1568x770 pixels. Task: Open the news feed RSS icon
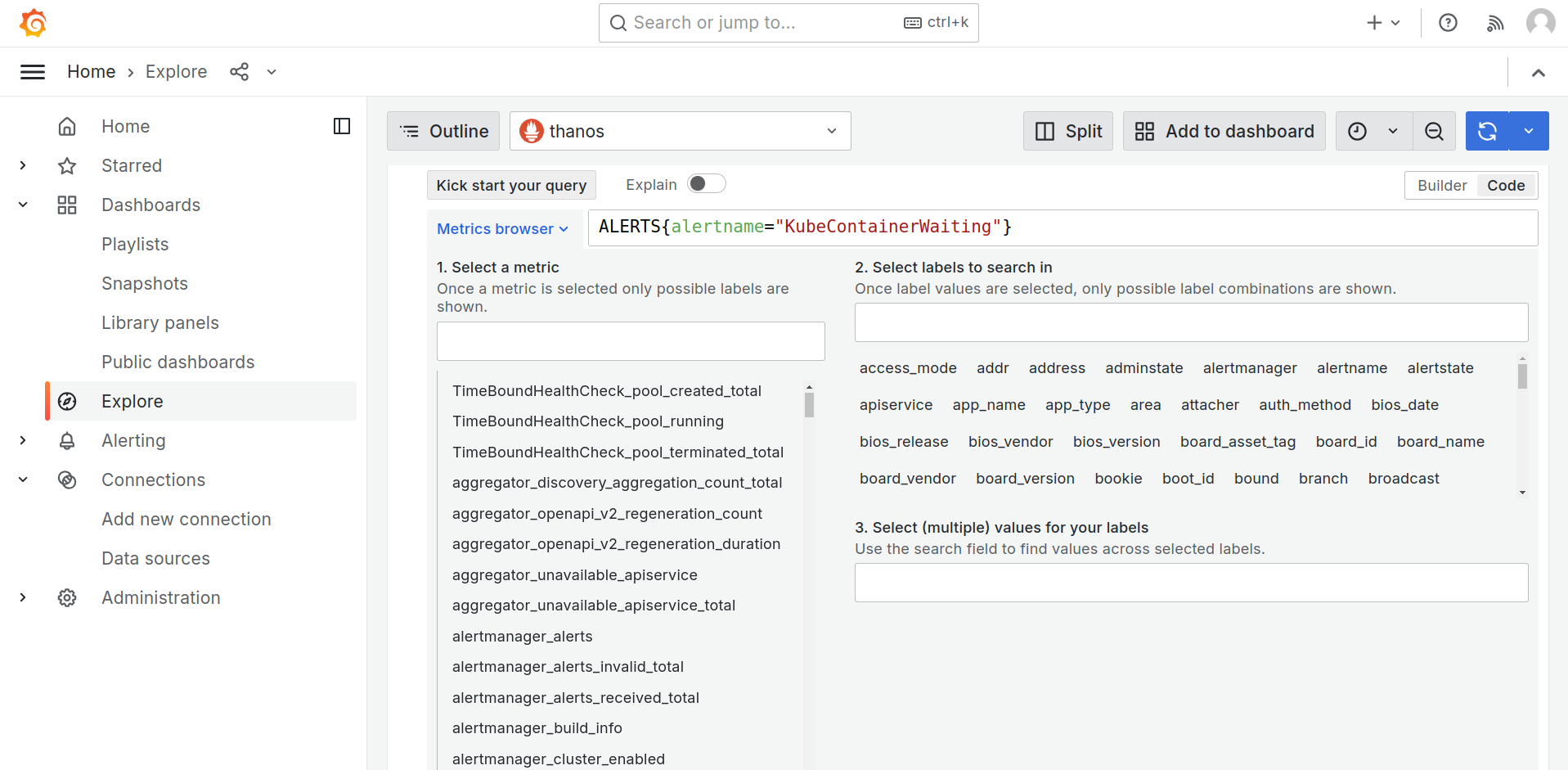(1495, 23)
